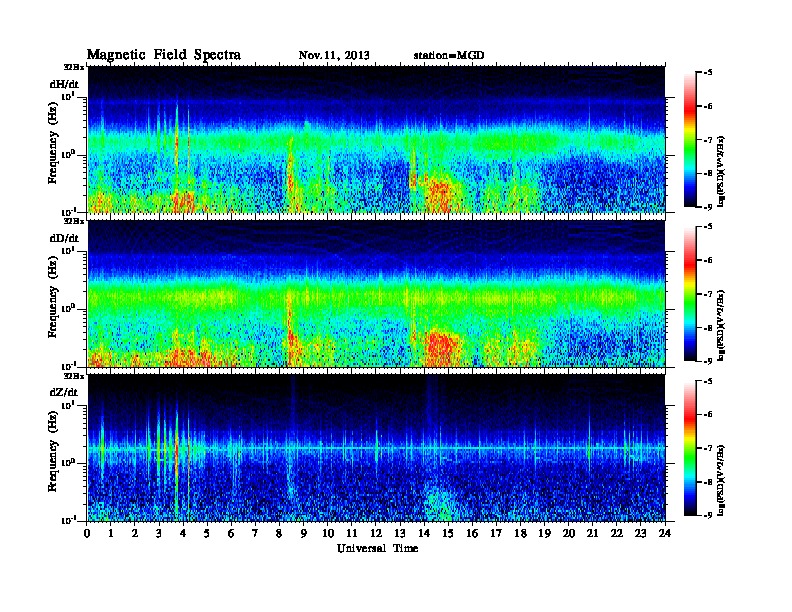Image resolution: width=792 pixels, height=612 pixels.
Task: Click the dD/dt panel color scale bar
Action: (690, 294)
